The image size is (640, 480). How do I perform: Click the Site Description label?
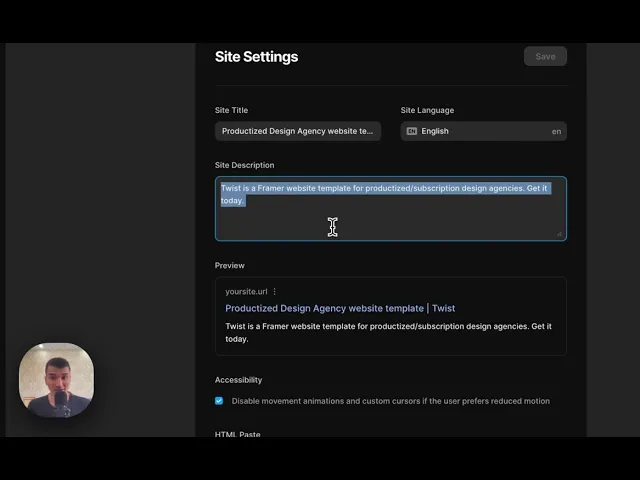pos(244,165)
